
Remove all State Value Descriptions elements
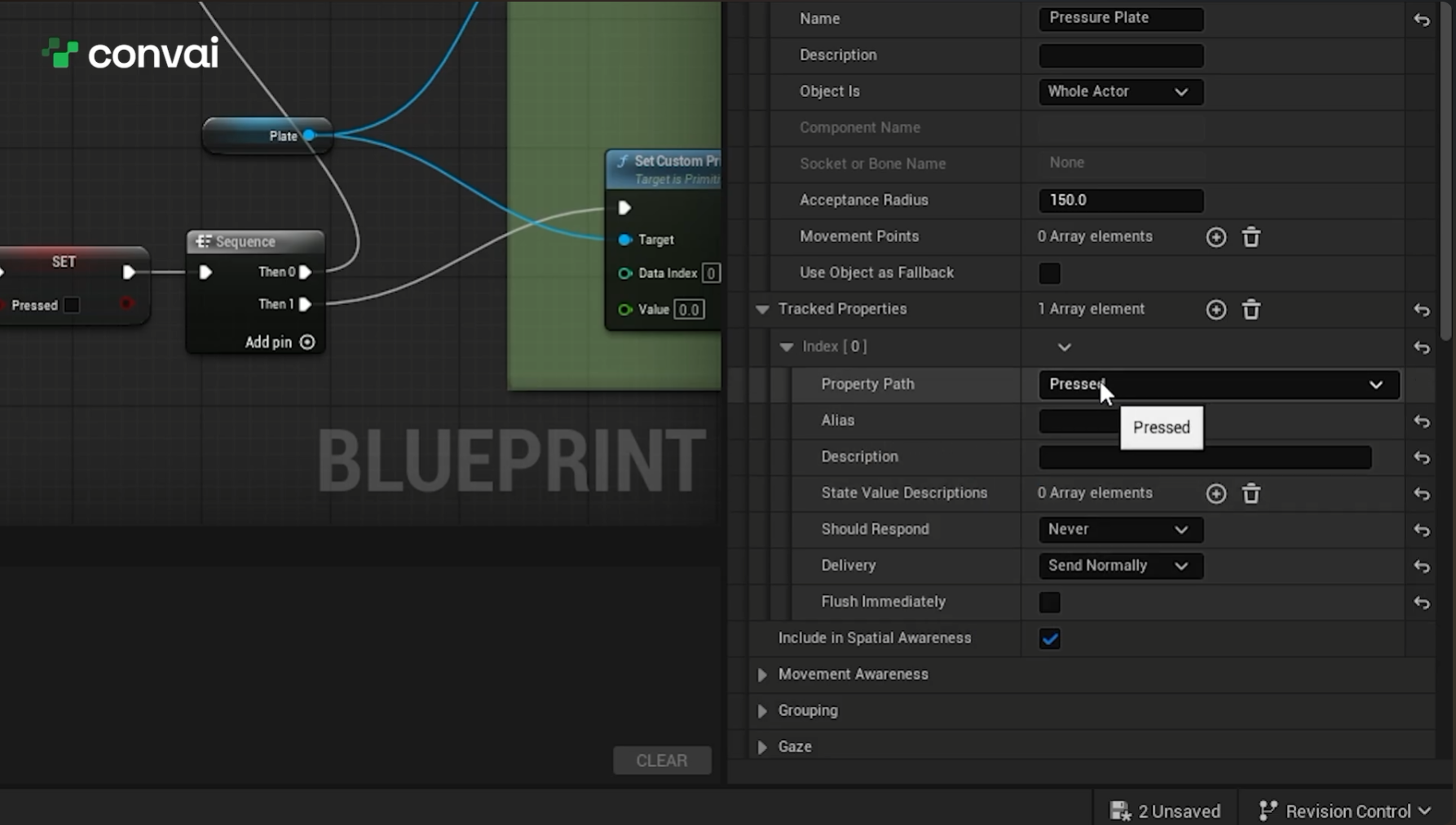click(x=1251, y=494)
